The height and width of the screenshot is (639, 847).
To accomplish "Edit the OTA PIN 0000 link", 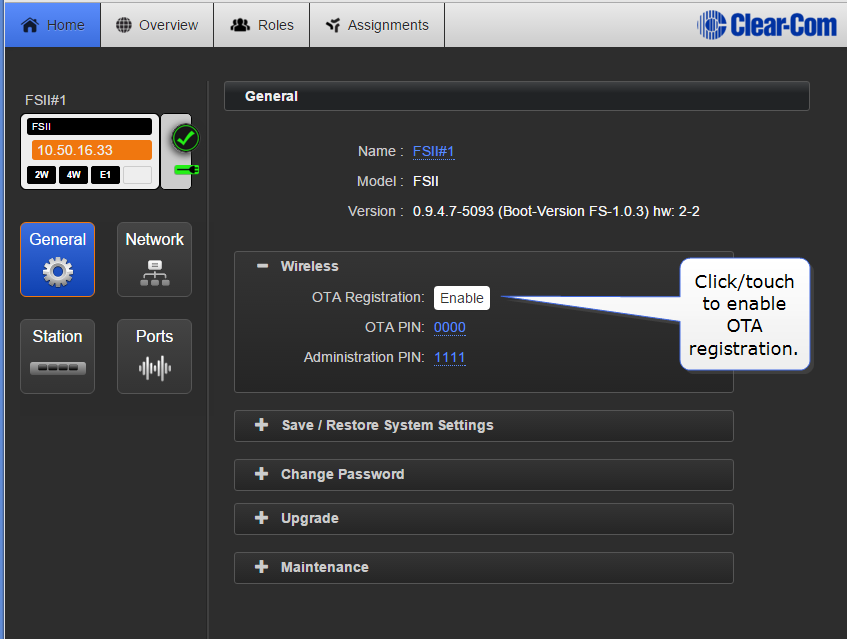I will (449, 327).
